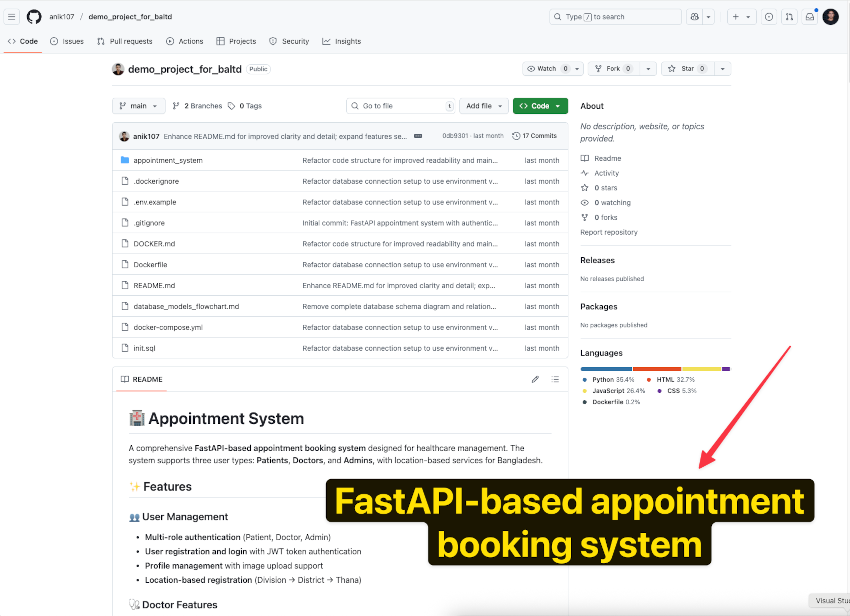The width and height of the screenshot is (850, 616).
Task: Click the .gitignore file icon
Action: (x=125, y=223)
